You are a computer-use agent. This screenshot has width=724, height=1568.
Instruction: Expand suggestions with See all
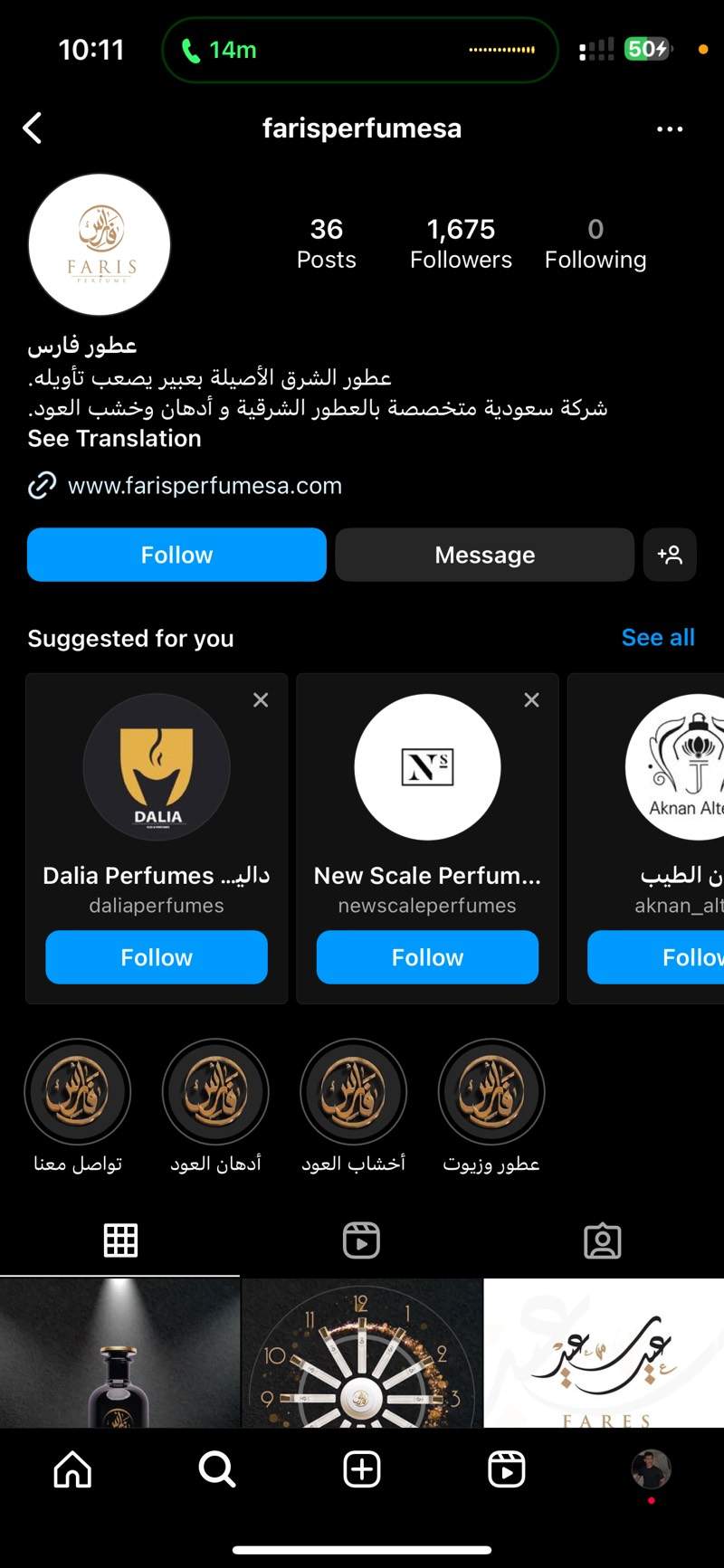pyautogui.click(x=658, y=638)
